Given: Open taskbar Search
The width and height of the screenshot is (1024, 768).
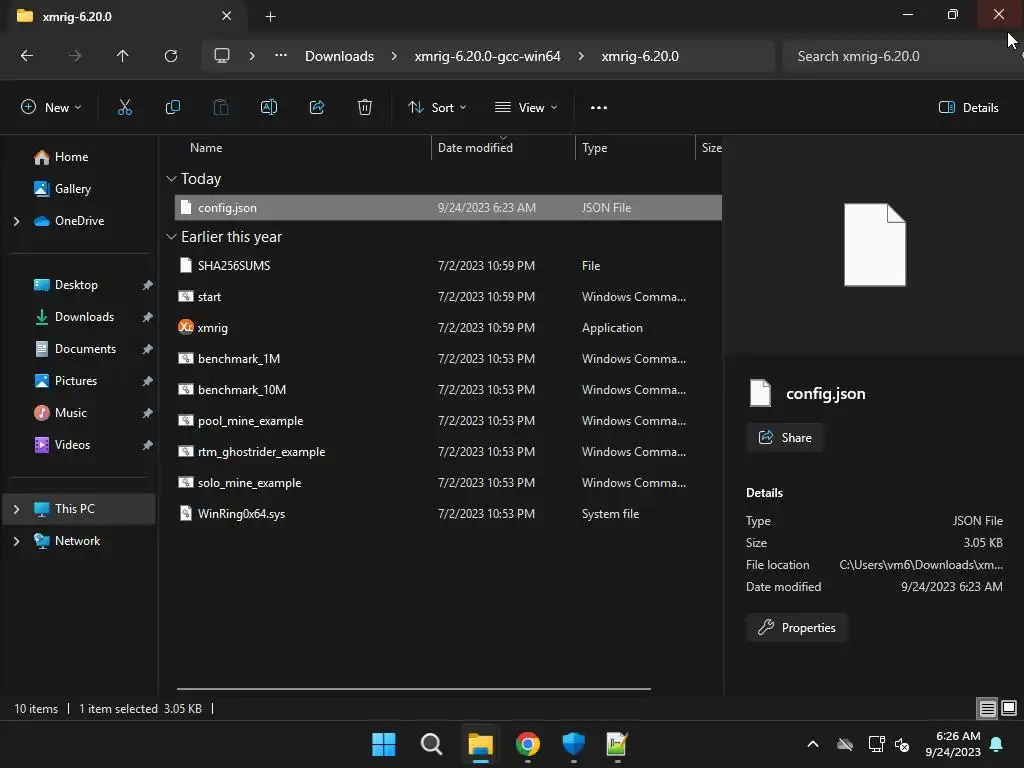Looking at the screenshot, I should coord(431,744).
